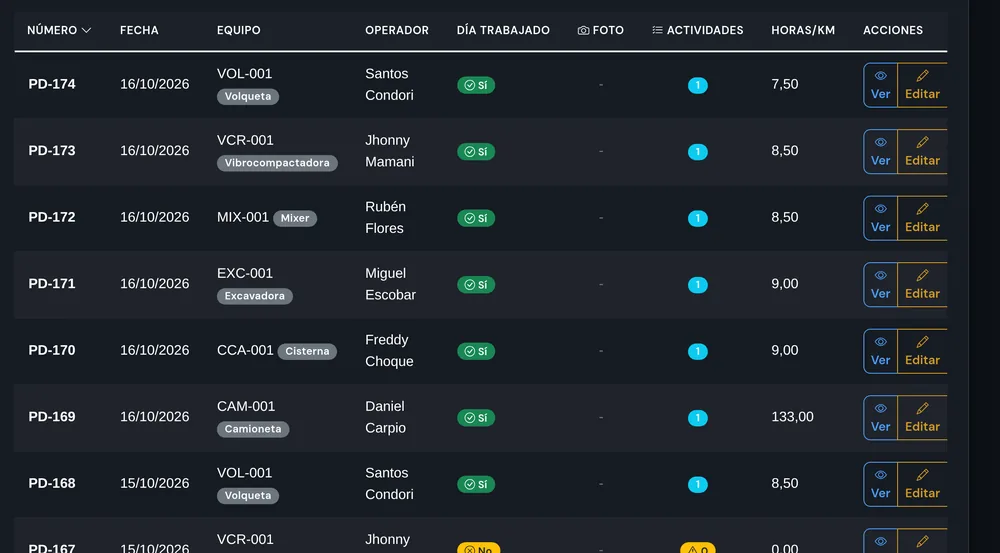The height and width of the screenshot is (553, 1000).
Task: Click the FECHA column header
Action: [139, 30]
